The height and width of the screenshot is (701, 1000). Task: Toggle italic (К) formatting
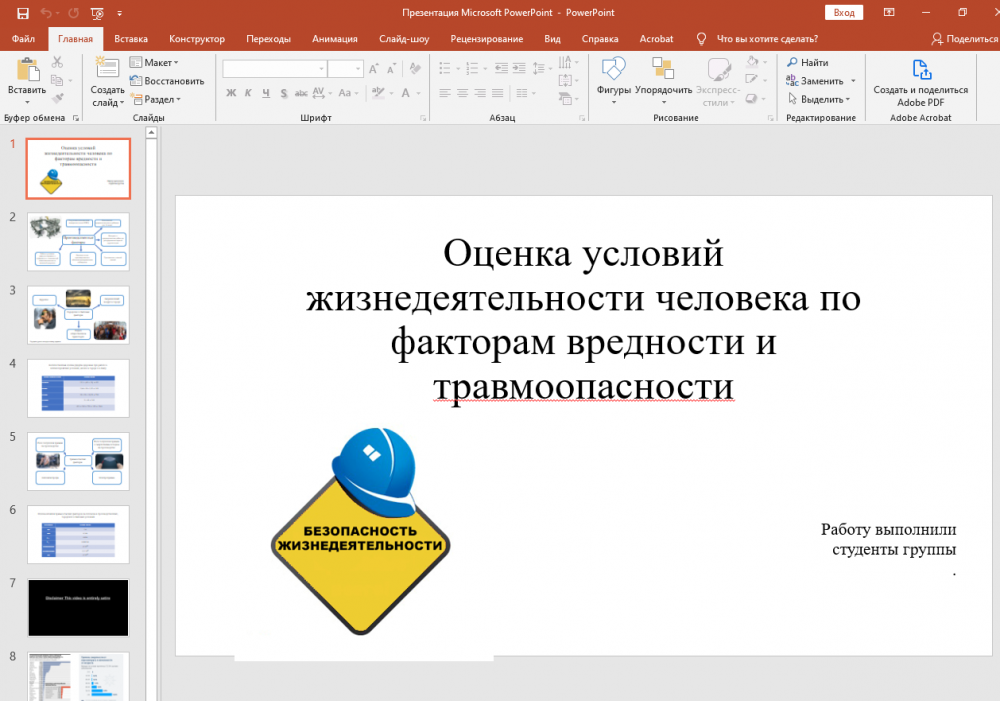[x=249, y=93]
